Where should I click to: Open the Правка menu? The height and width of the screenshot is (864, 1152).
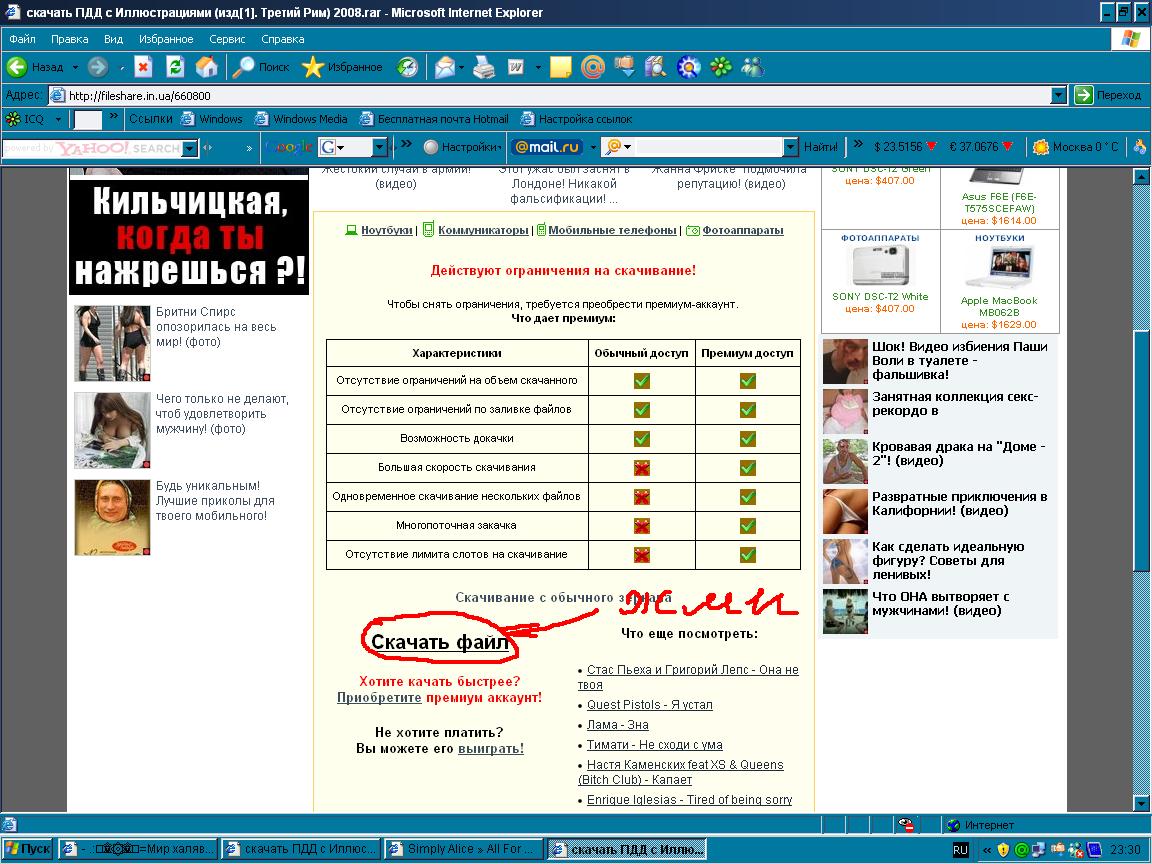[70, 39]
